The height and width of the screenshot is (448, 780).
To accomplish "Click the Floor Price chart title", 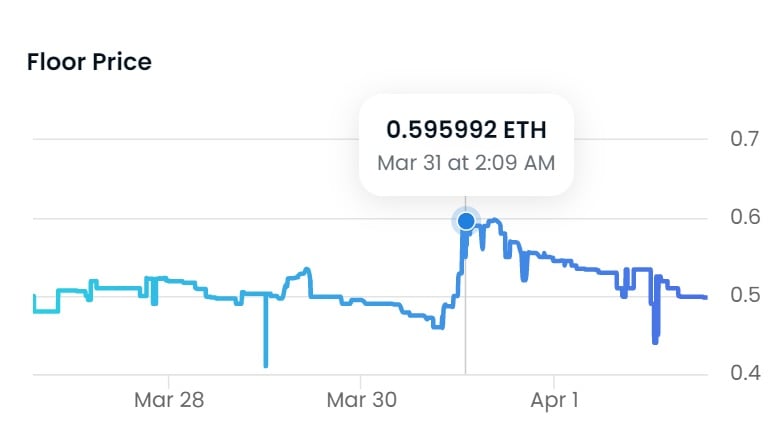I will pyautogui.click(x=90, y=62).
